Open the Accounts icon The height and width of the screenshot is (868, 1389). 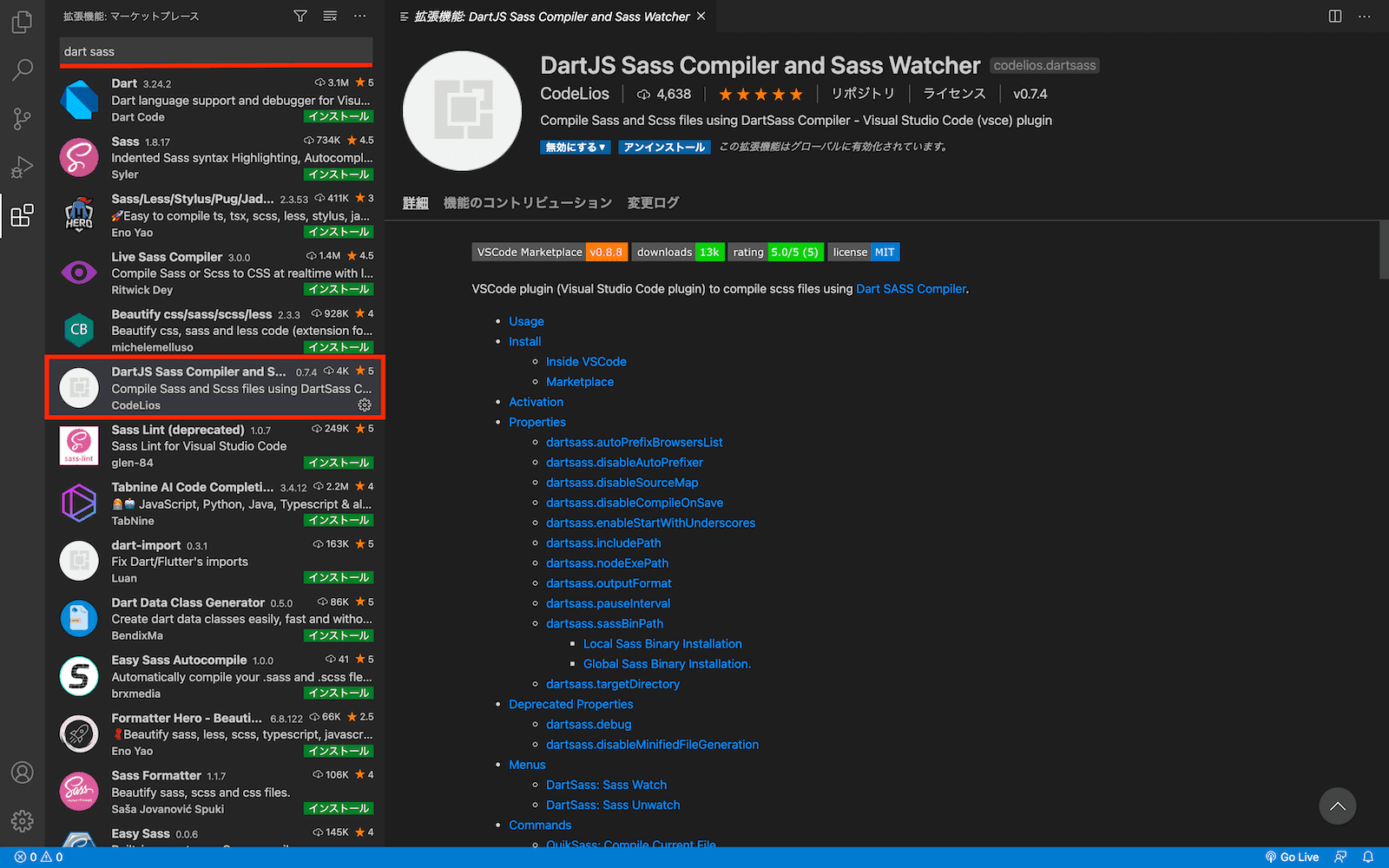[x=22, y=773]
